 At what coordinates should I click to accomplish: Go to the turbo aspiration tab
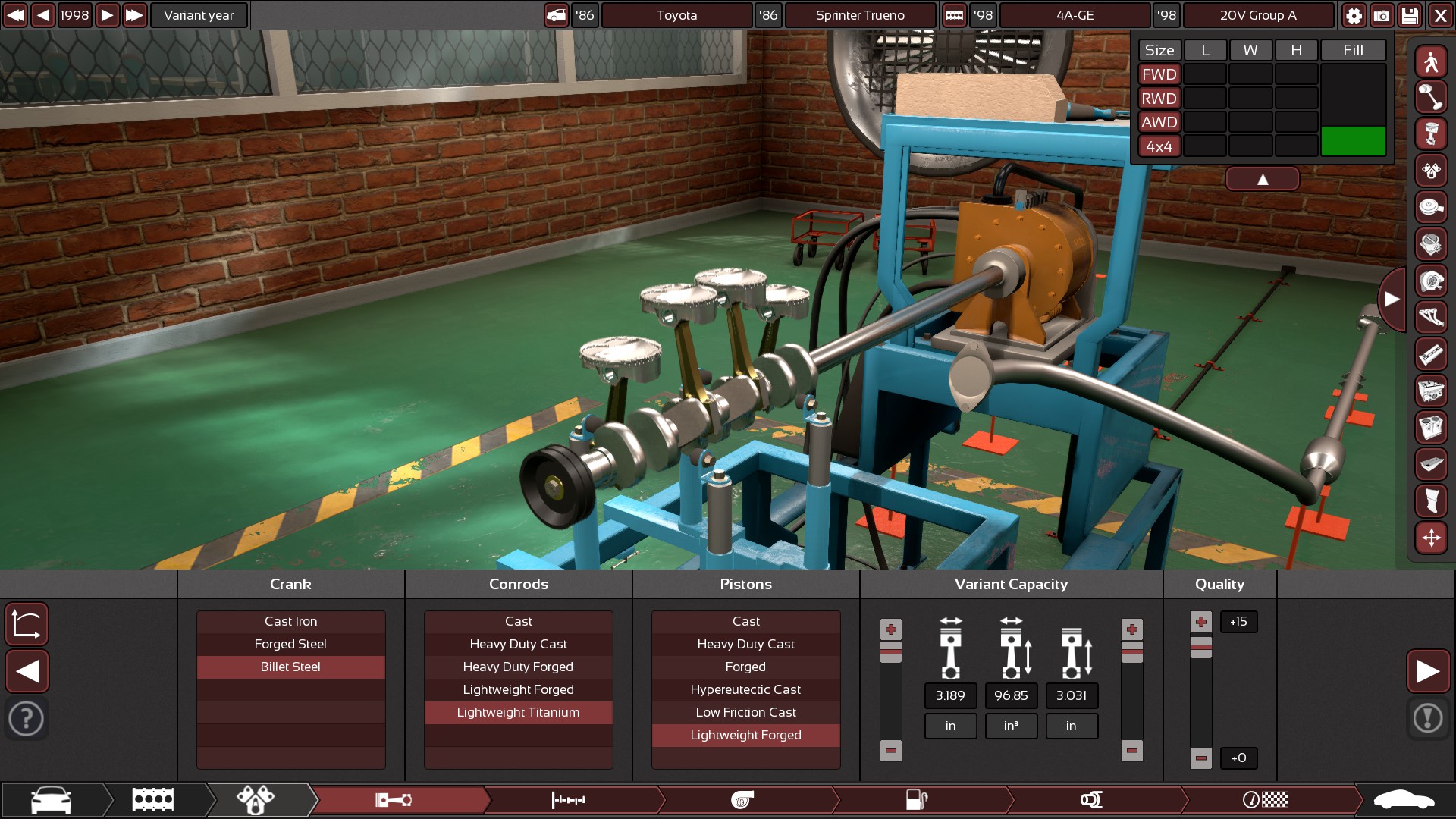[742, 799]
